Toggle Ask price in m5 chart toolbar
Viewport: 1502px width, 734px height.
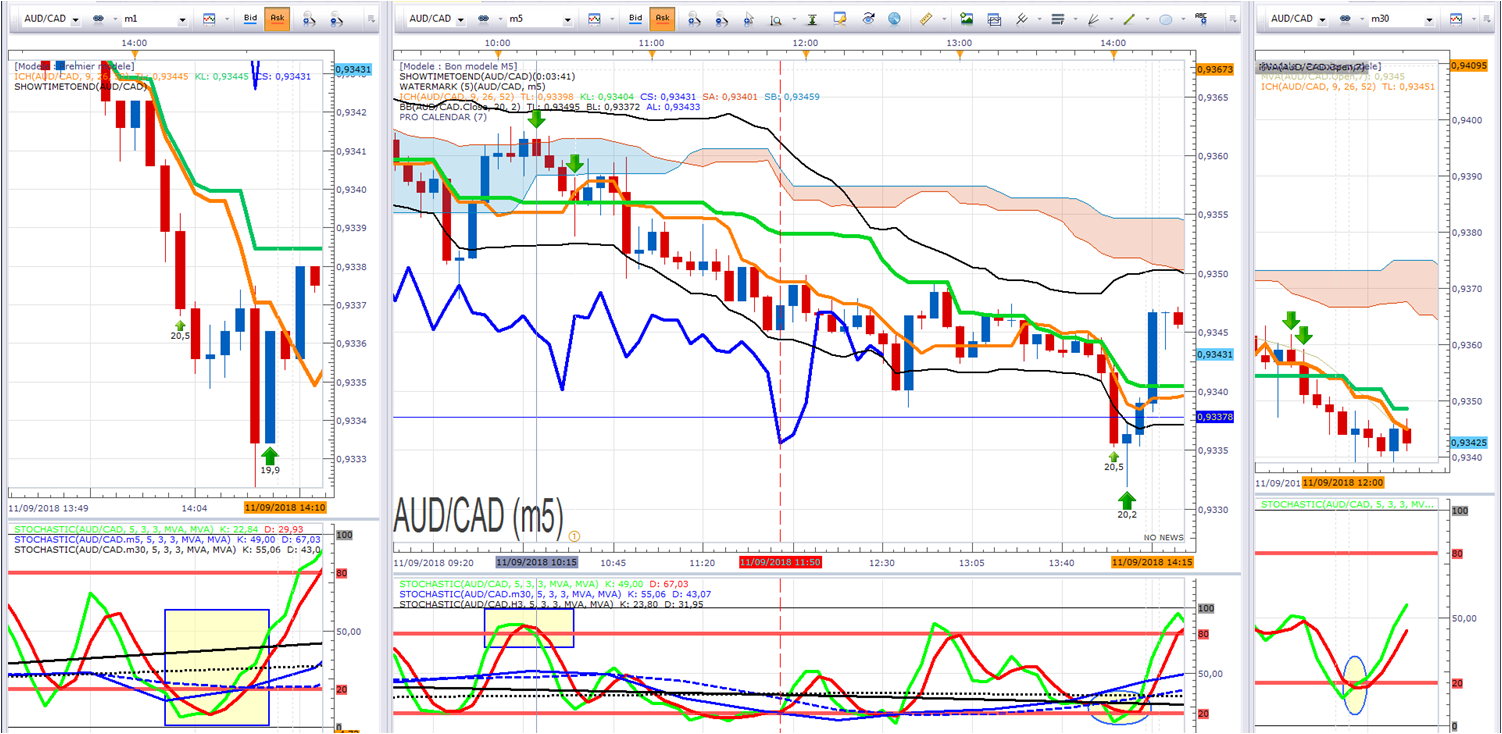point(662,19)
